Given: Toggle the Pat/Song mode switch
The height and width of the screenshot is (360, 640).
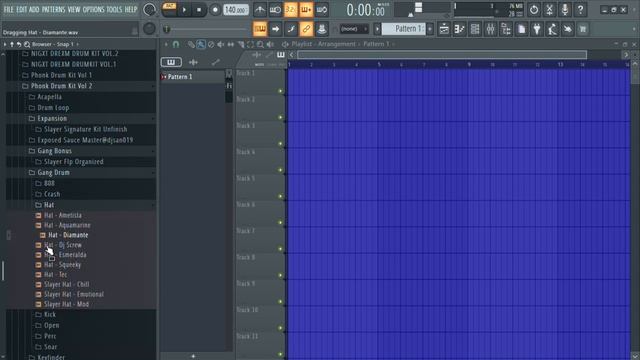Looking at the screenshot, I should pyautogui.click(x=169, y=9).
